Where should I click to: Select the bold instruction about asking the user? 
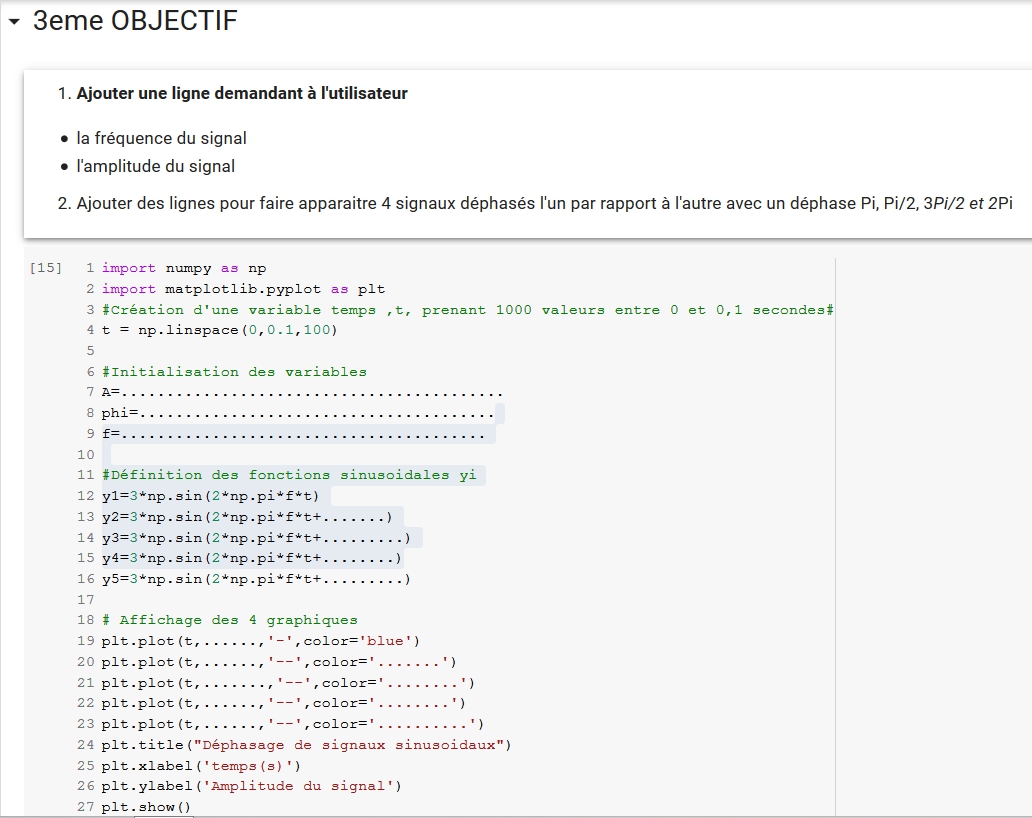pyautogui.click(x=241, y=93)
